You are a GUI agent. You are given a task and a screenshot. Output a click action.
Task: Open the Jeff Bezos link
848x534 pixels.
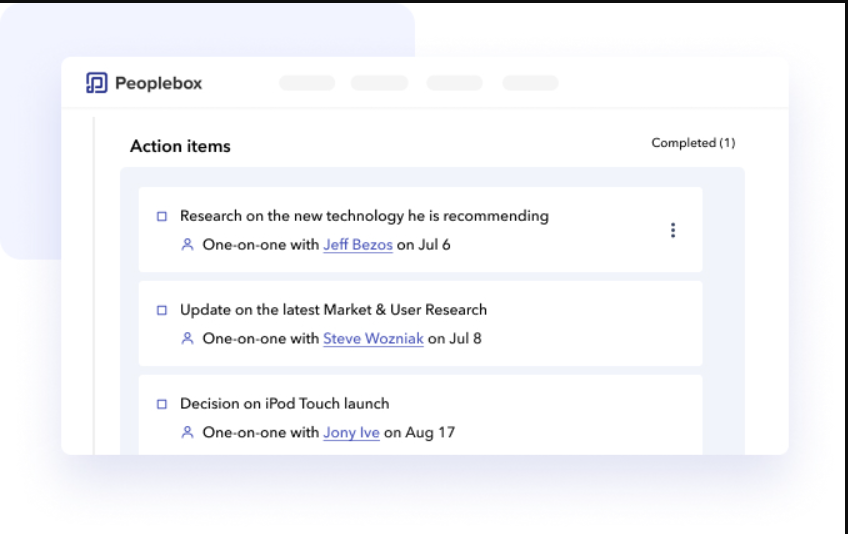[x=358, y=244]
